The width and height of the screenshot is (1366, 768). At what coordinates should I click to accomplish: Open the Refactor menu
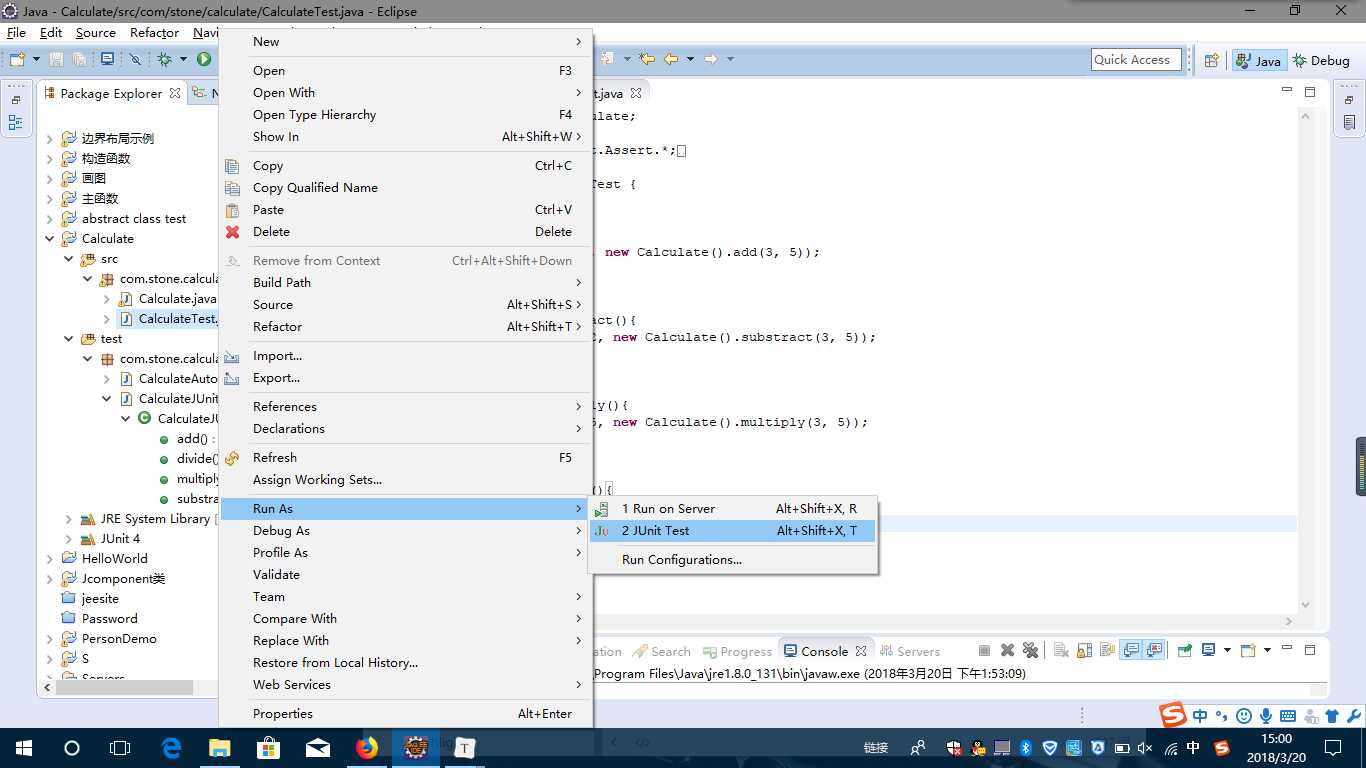[x=155, y=33]
